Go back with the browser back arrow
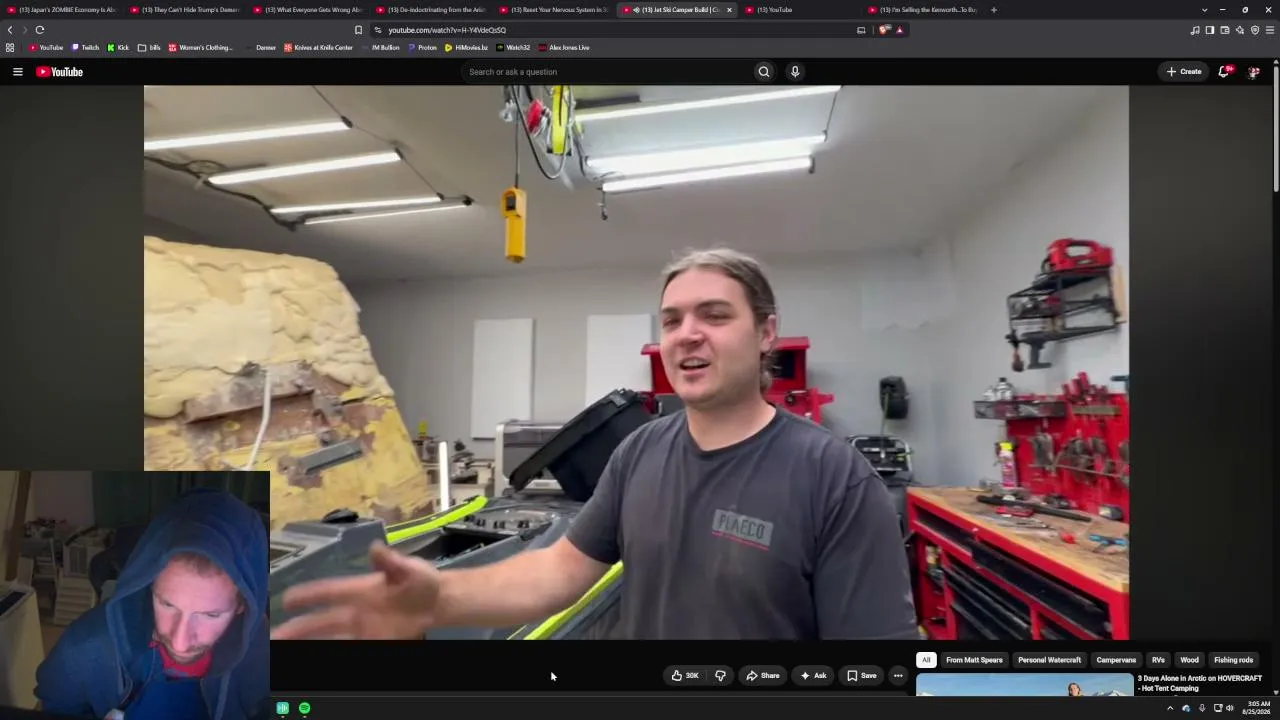The width and height of the screenshot is (1280, 720). tap(10, 30)
